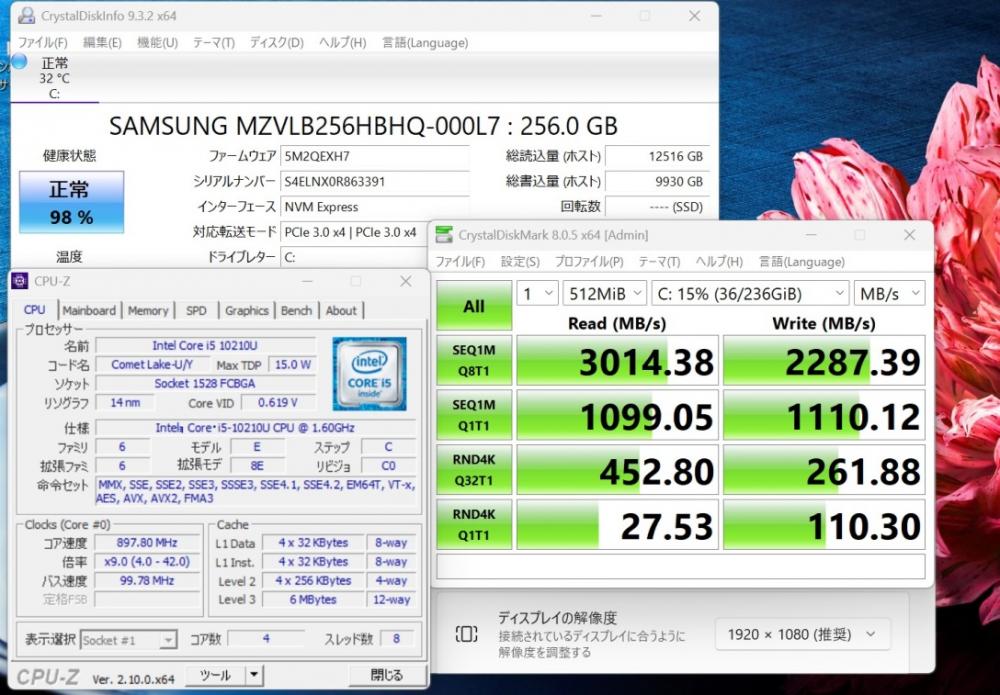The width and height of the screenshot is (1000, 695).
Task: Open ファイル(F) menu in CrystalDiskMark
Action: [x=460, y=262]
